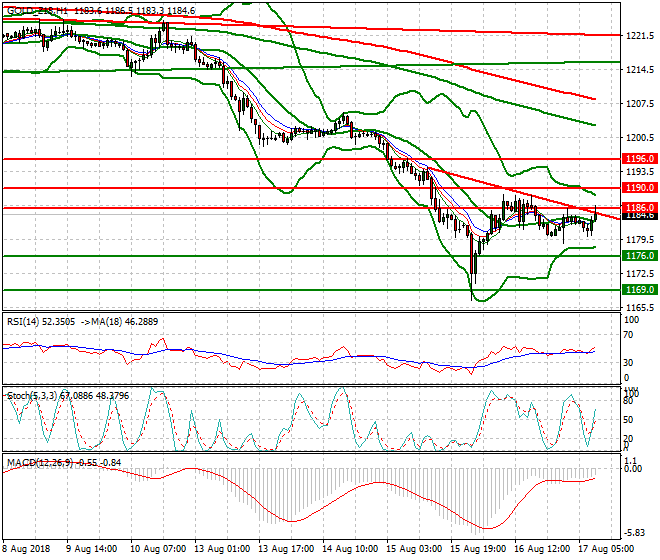
Task: Click the 1214.5 price axis value
Action: click(640, 70)
